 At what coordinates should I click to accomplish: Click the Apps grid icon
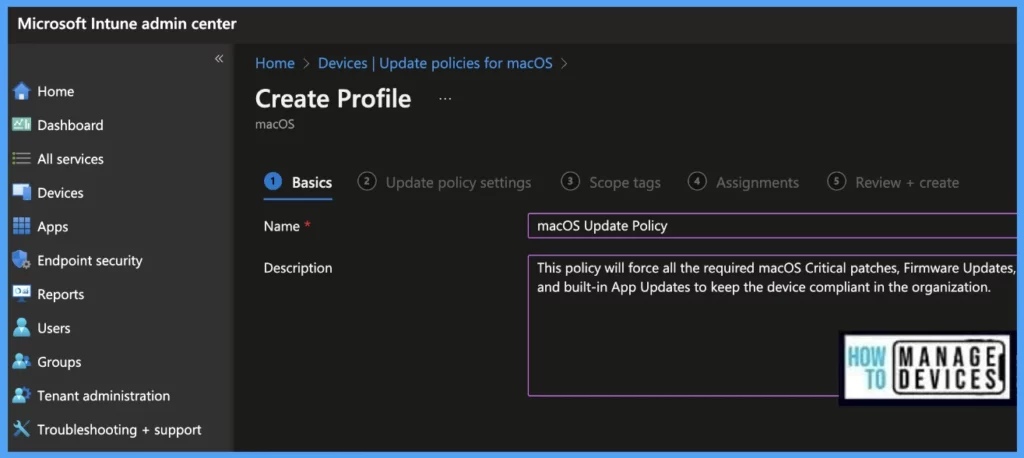click(x=22, y=227)
